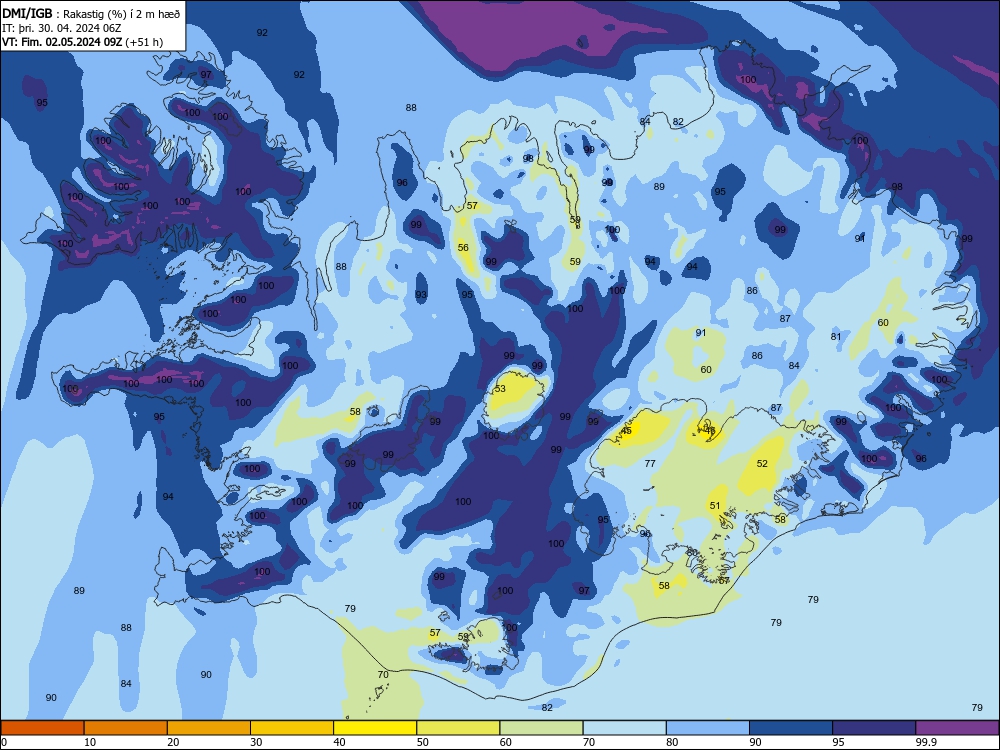Click the "DMI/IGB : Rakastig (%)" title line
The width and height of the screenshot is (1000, 750).
(x=92, y=13)
